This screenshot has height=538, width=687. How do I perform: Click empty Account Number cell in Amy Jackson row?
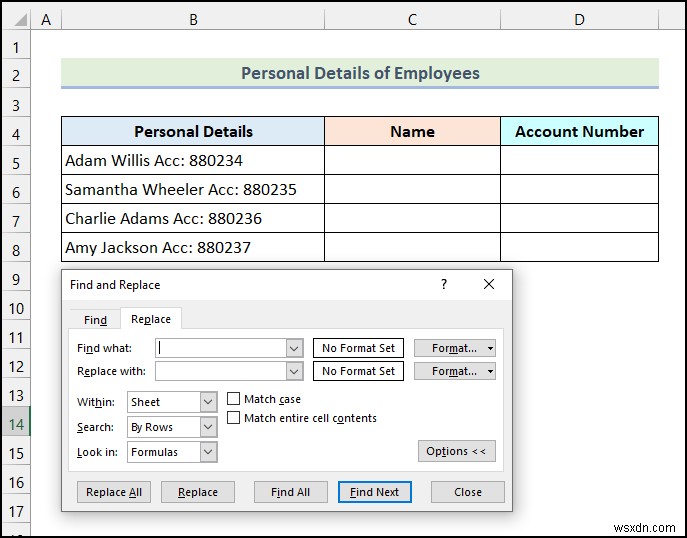click(x=579, y=247)
